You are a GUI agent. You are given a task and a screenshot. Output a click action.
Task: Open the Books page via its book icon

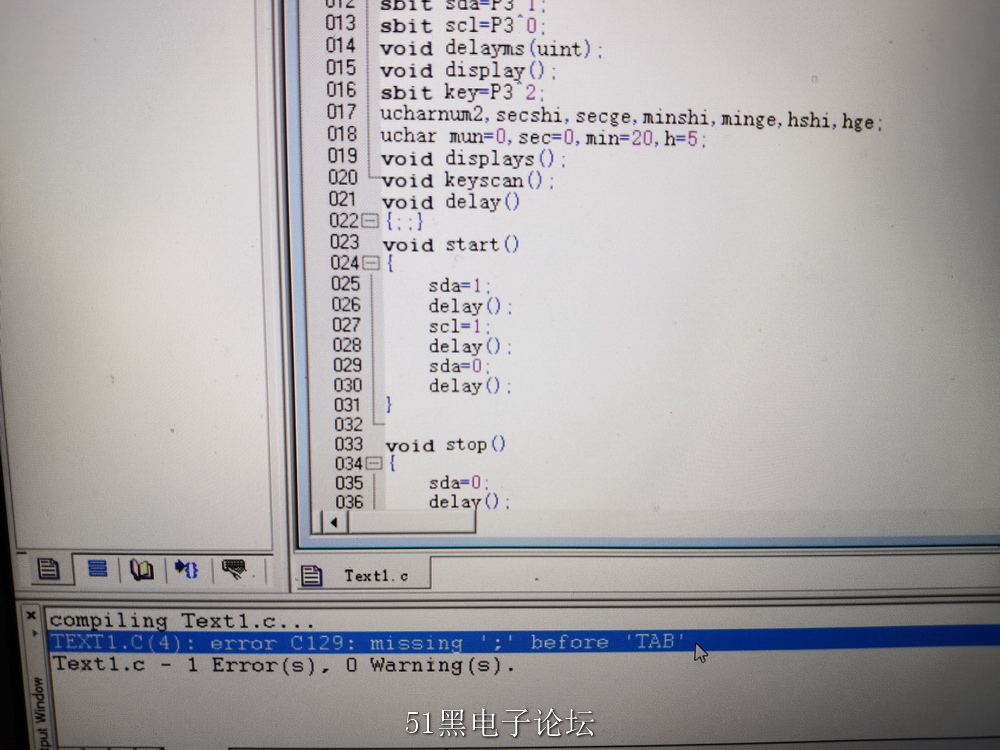[141, 569]
